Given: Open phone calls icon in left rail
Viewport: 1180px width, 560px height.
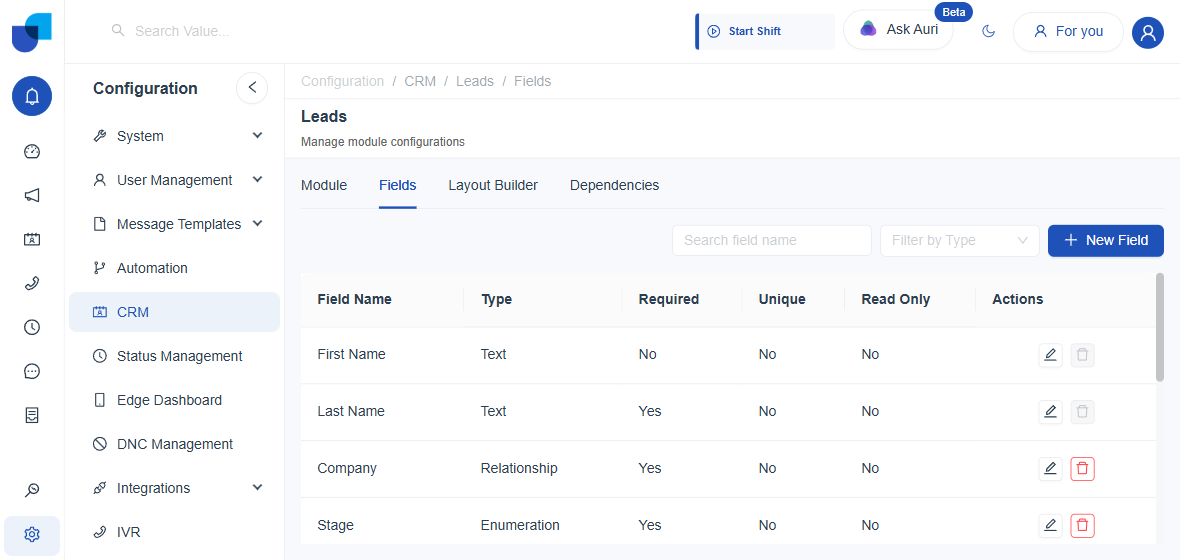Looking at the screenshot, I should tap(32, 283).
